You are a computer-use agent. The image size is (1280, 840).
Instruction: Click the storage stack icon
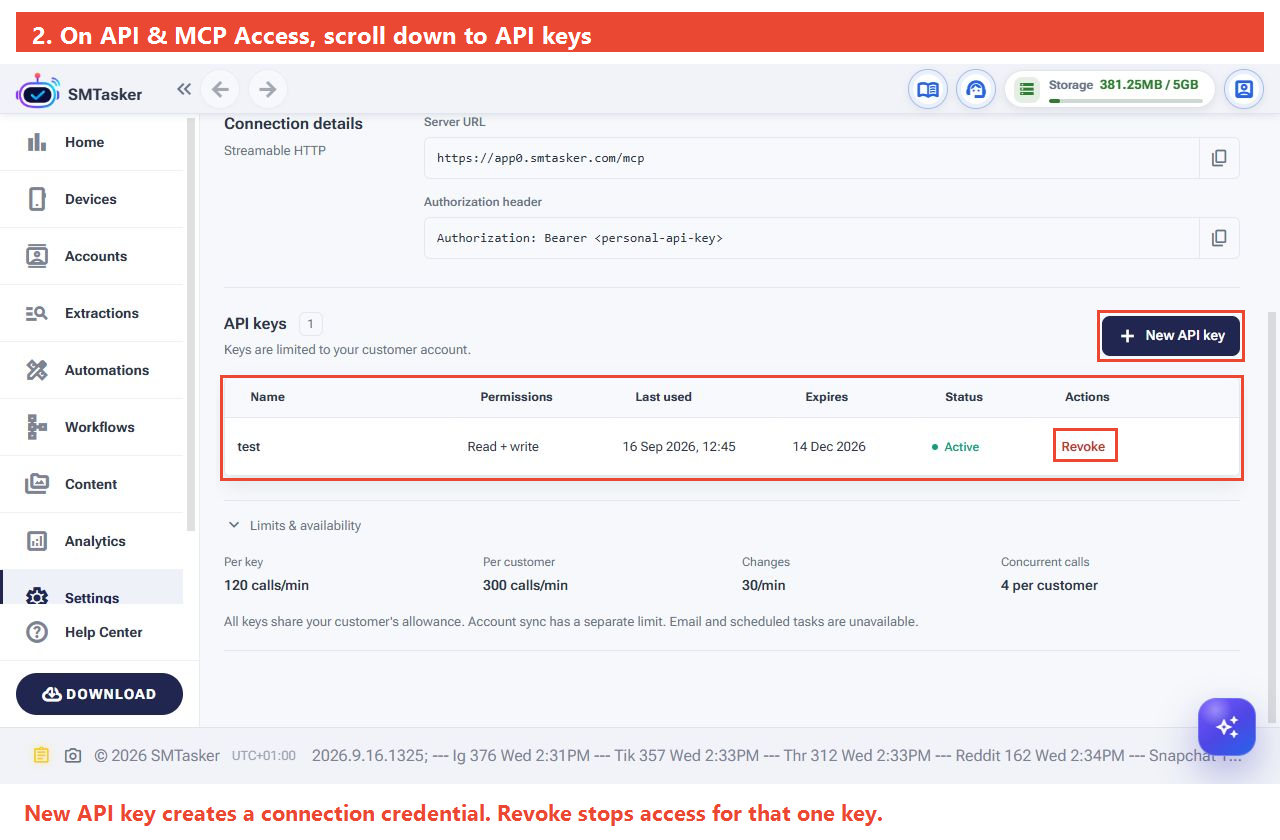[1026, 89]
